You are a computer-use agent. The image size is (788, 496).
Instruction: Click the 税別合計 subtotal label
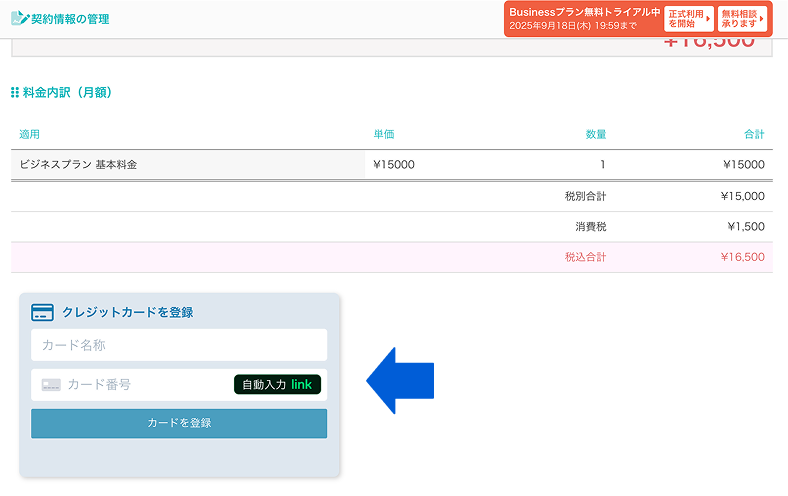click(x=585, y=196)
